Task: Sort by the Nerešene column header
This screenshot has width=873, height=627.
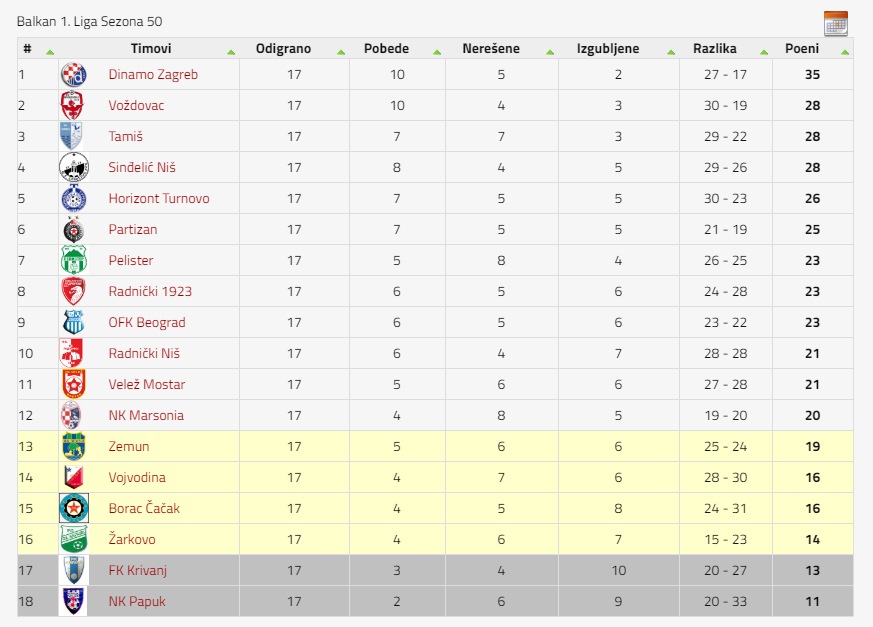Action: [x=491, y=48]
